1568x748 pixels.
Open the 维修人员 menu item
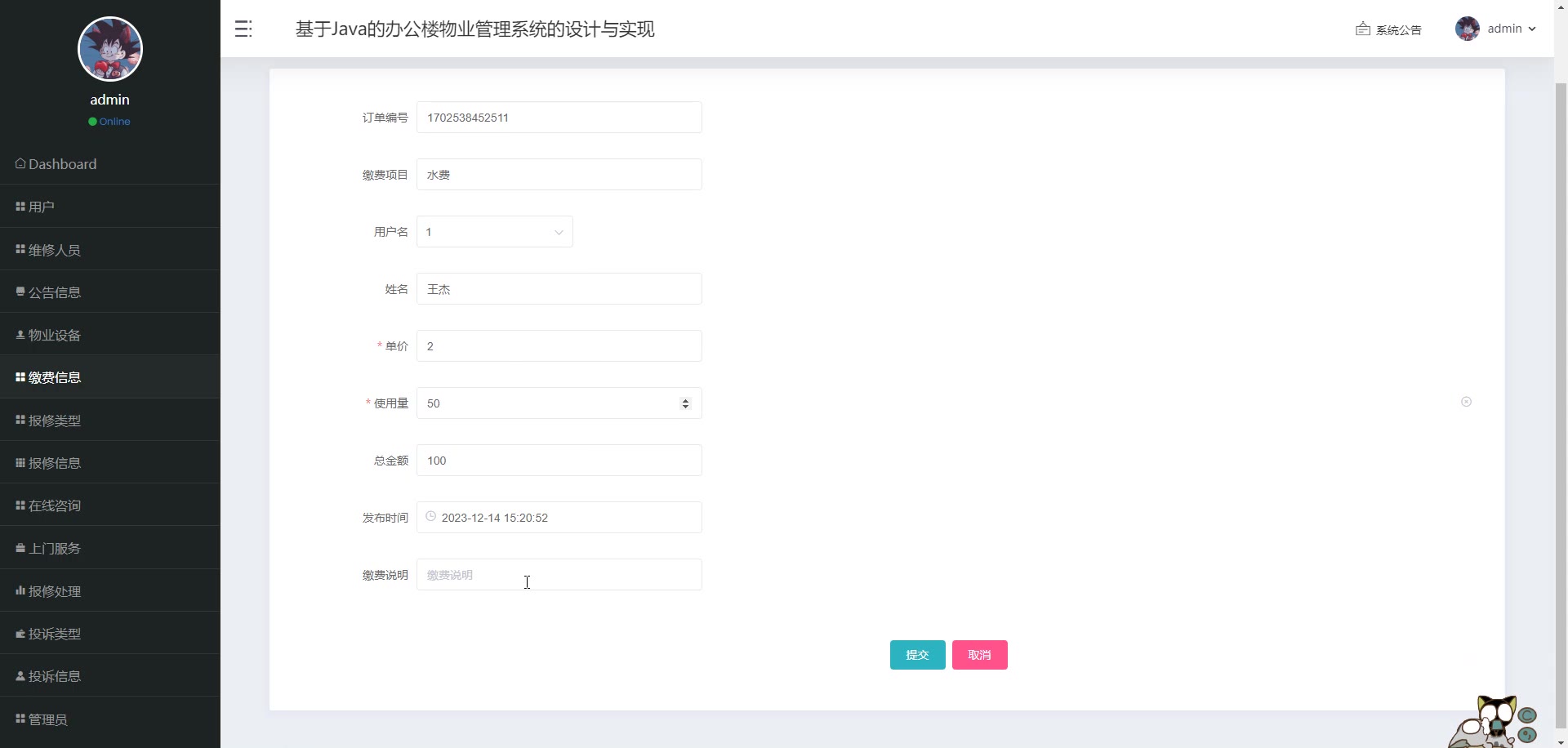(110, 249)
